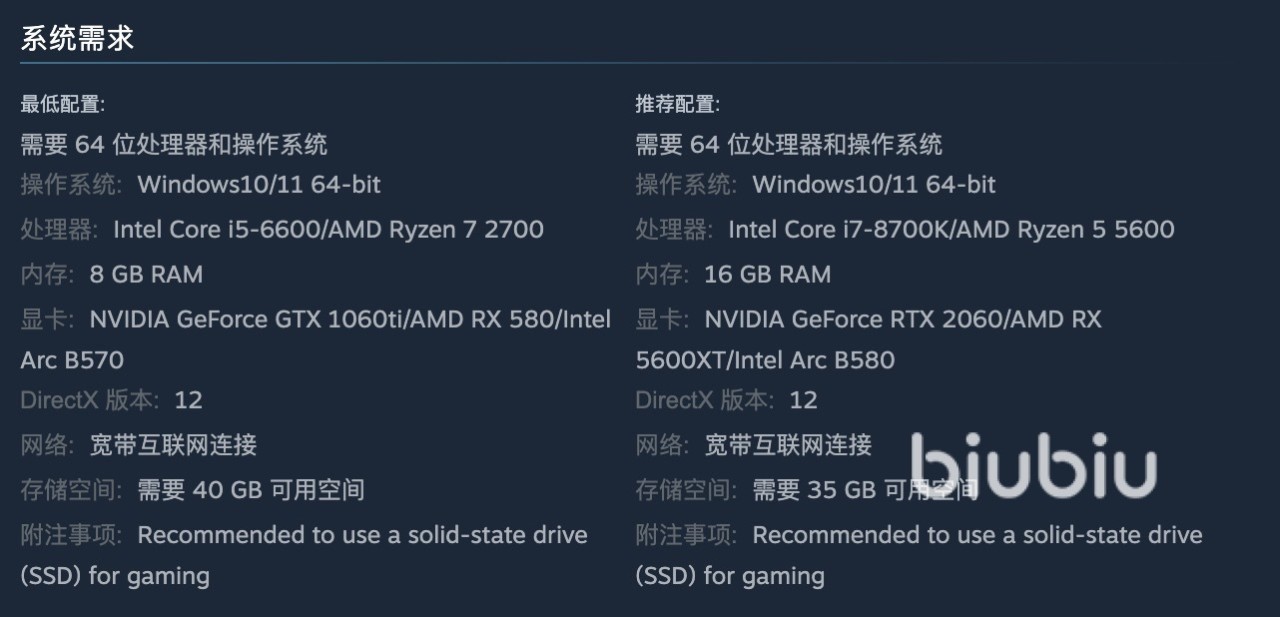Click Windows10/11 64-bit under recommended specs
This screenshot has height=617, width=1280.
point(874,185)
